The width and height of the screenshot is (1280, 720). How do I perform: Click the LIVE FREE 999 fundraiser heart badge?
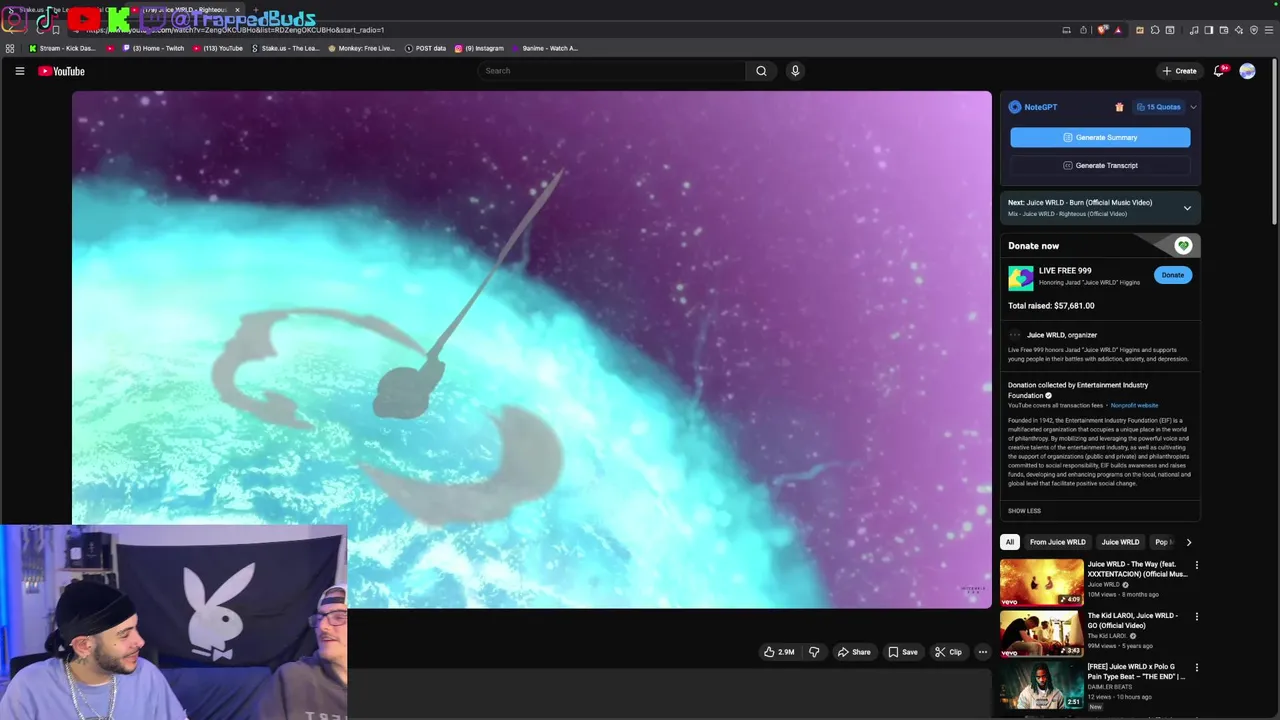pyautogui.click(x=1183, y=245)
